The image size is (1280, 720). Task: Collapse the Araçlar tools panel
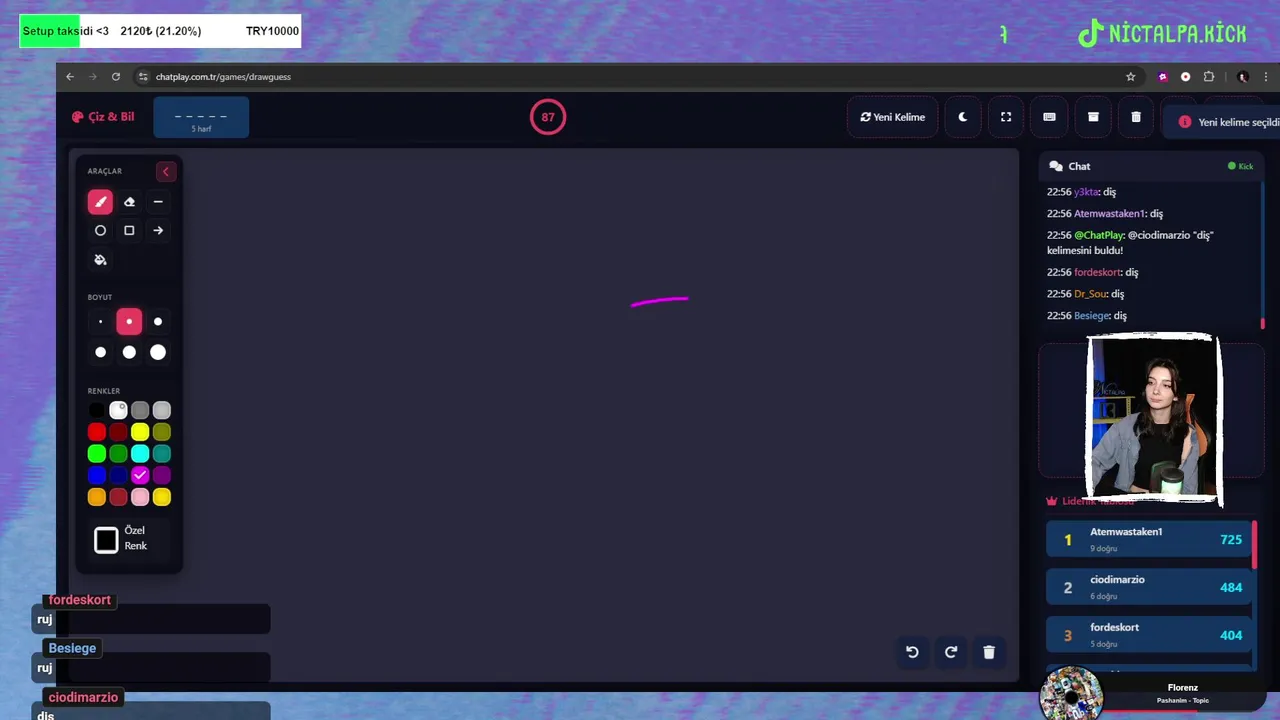pyautogui.click(x=166, y=172)
